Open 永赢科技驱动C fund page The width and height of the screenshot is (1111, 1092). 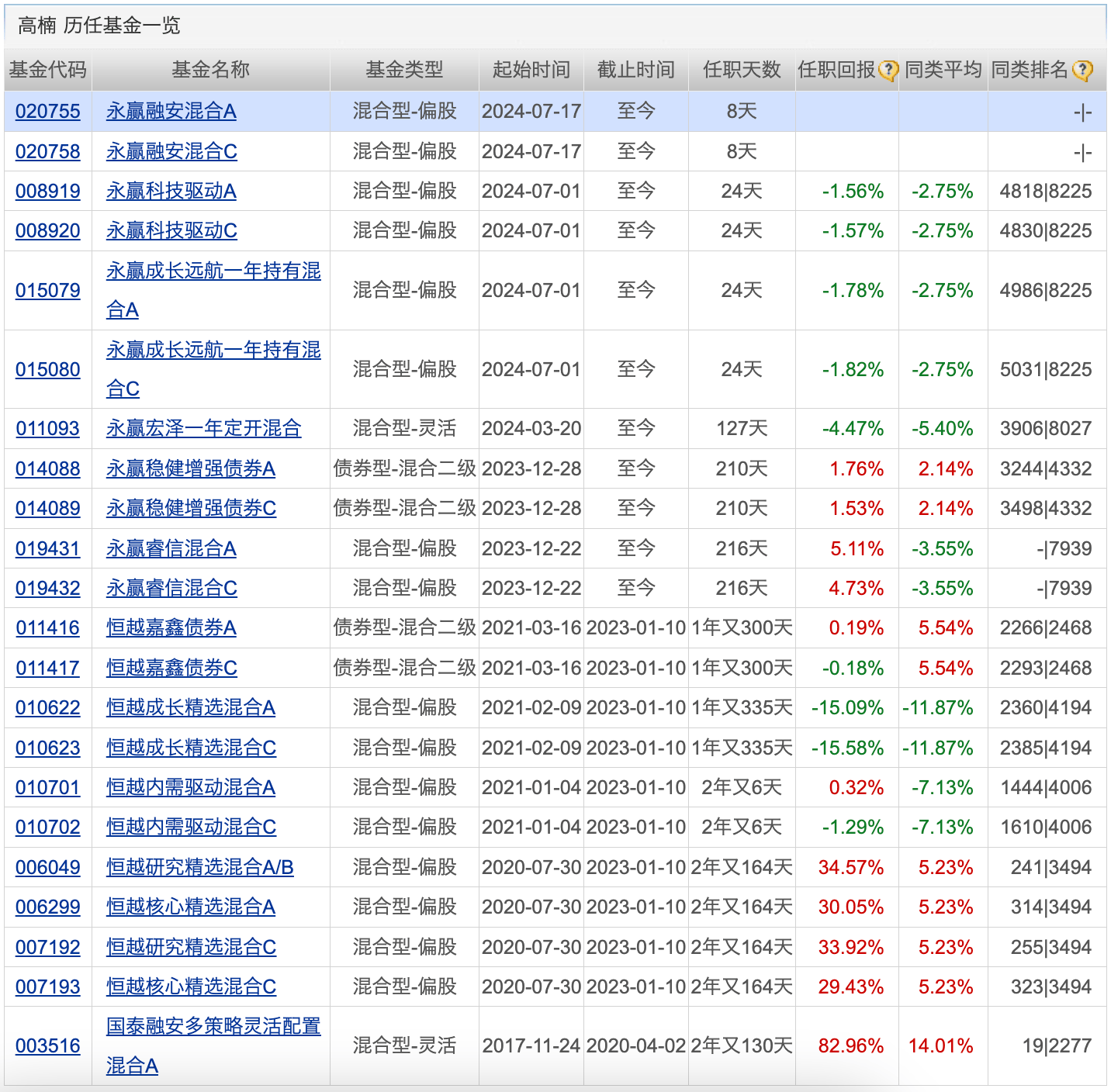171,230
